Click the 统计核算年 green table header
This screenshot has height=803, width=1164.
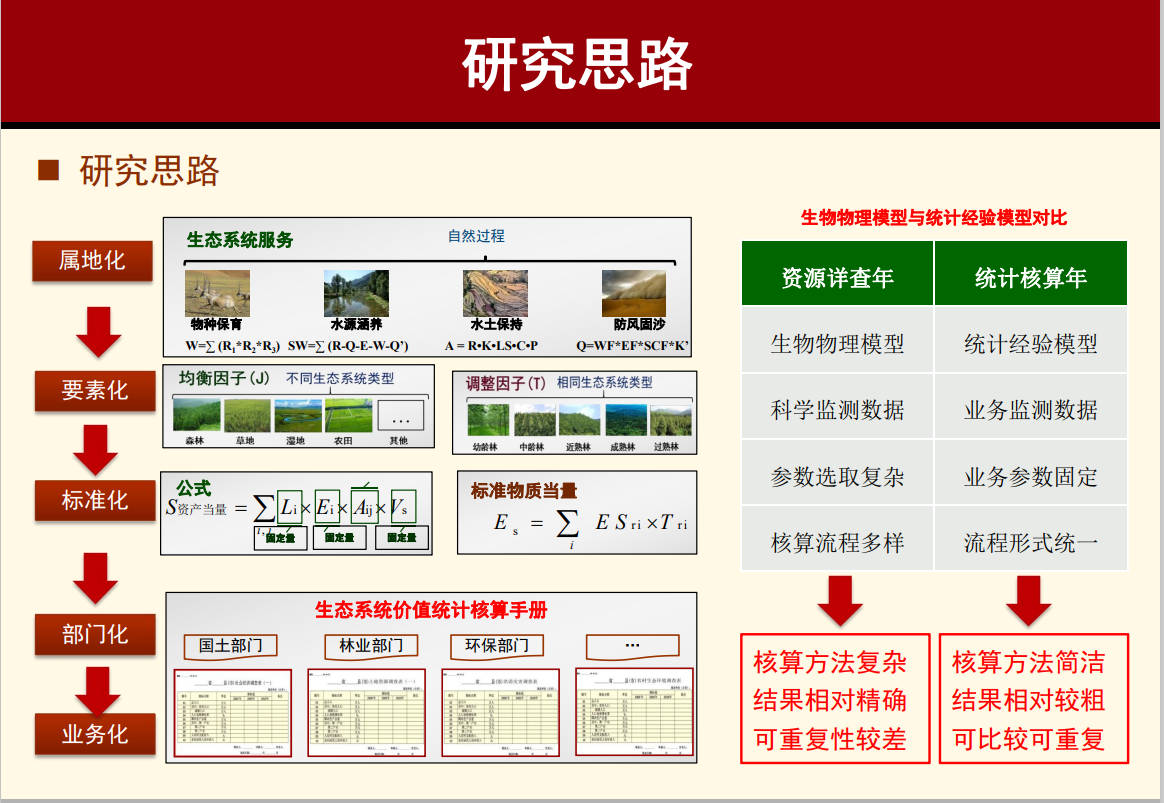[1031, 276]
